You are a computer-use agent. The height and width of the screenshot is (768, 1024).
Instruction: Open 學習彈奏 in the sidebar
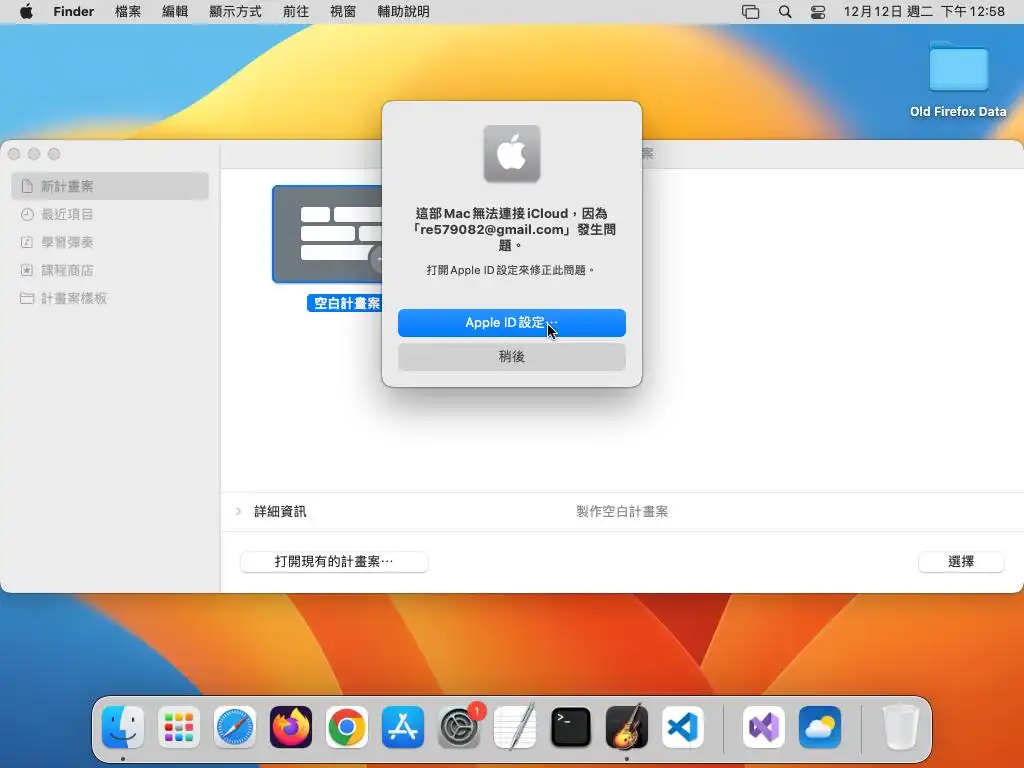tap(110, 242)
